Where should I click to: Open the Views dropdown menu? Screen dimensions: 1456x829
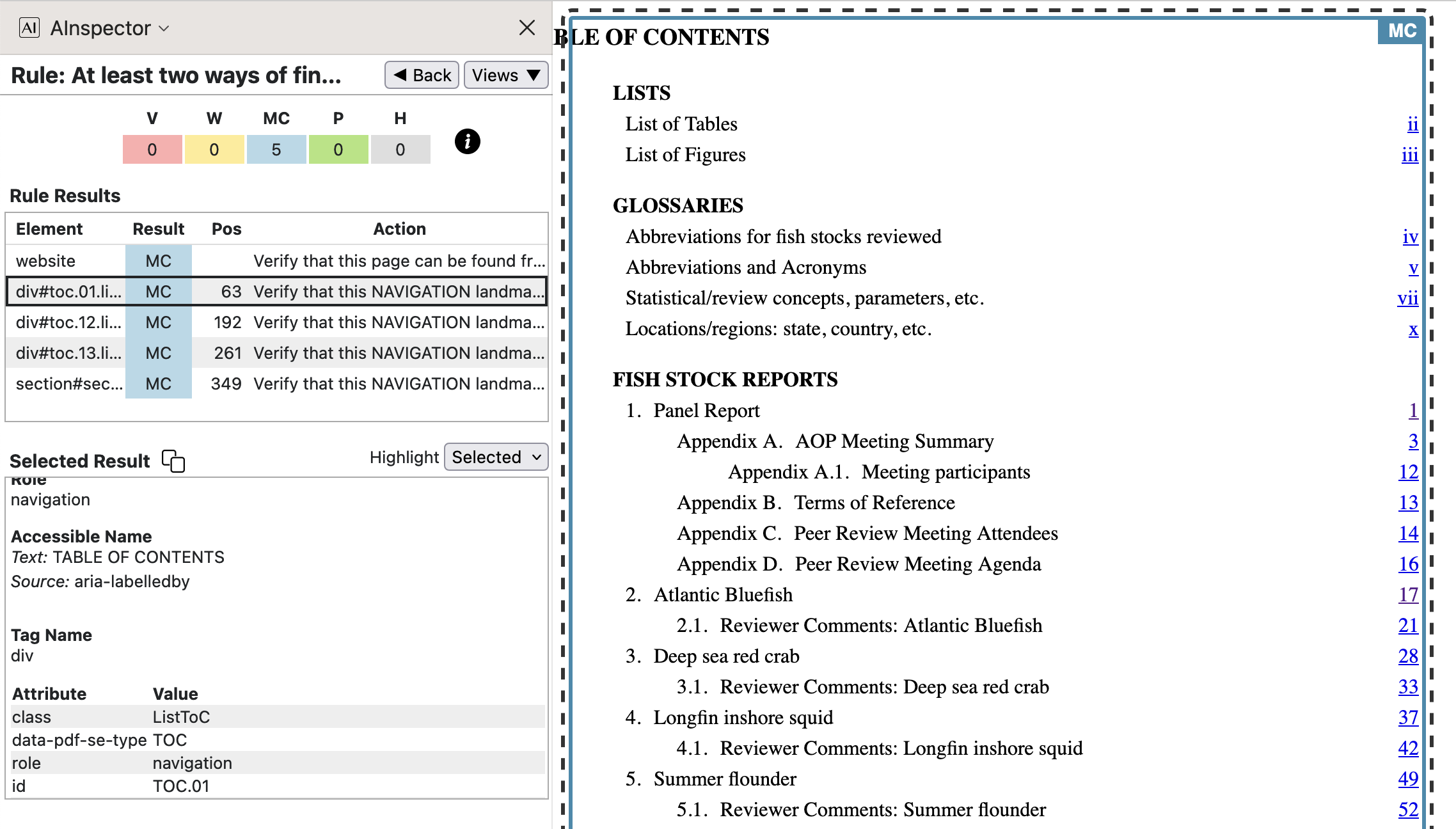click(x=505, y=75)
